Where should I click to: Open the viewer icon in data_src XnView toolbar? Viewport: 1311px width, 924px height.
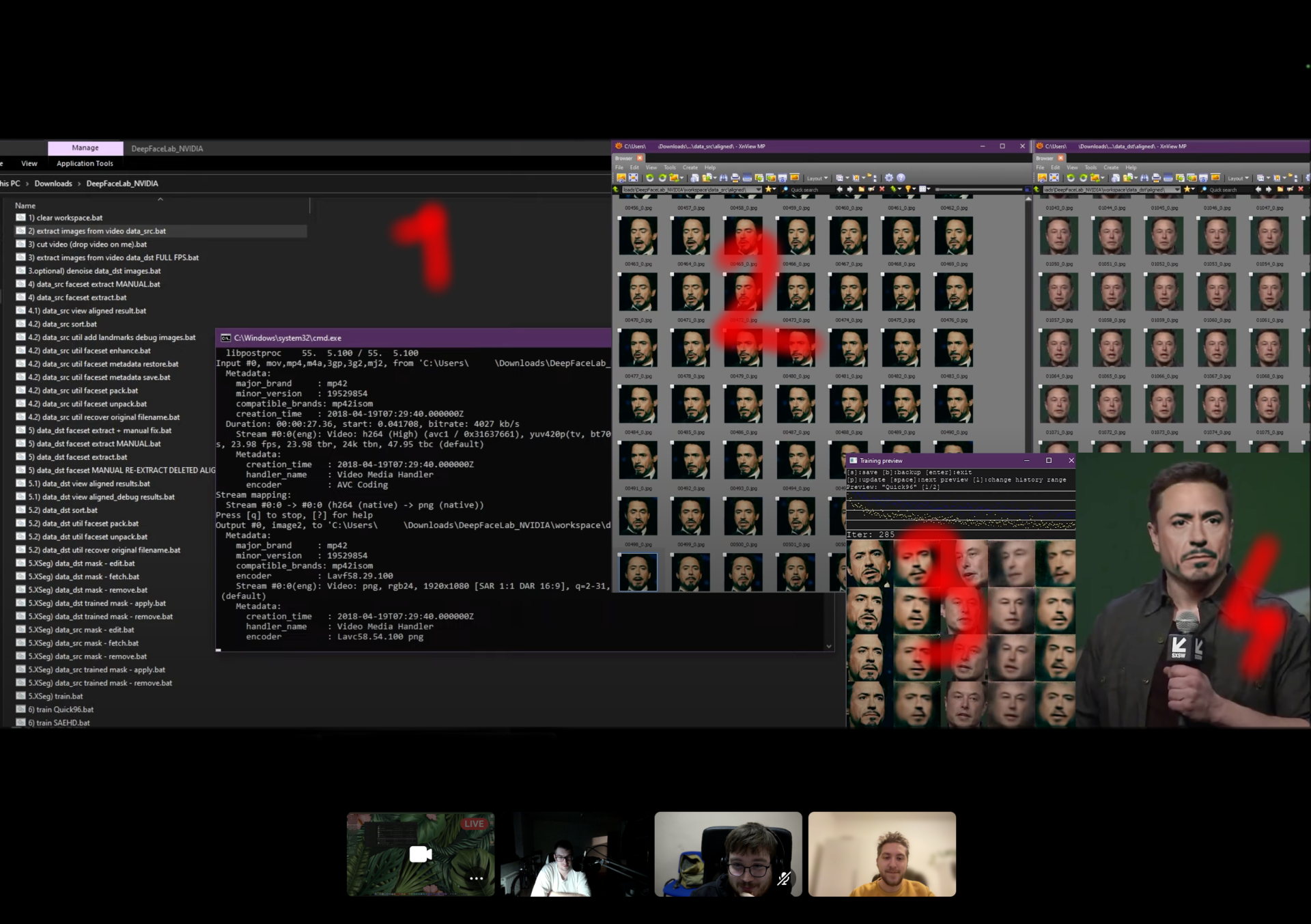pyautogui.click(x=621, y=178)
